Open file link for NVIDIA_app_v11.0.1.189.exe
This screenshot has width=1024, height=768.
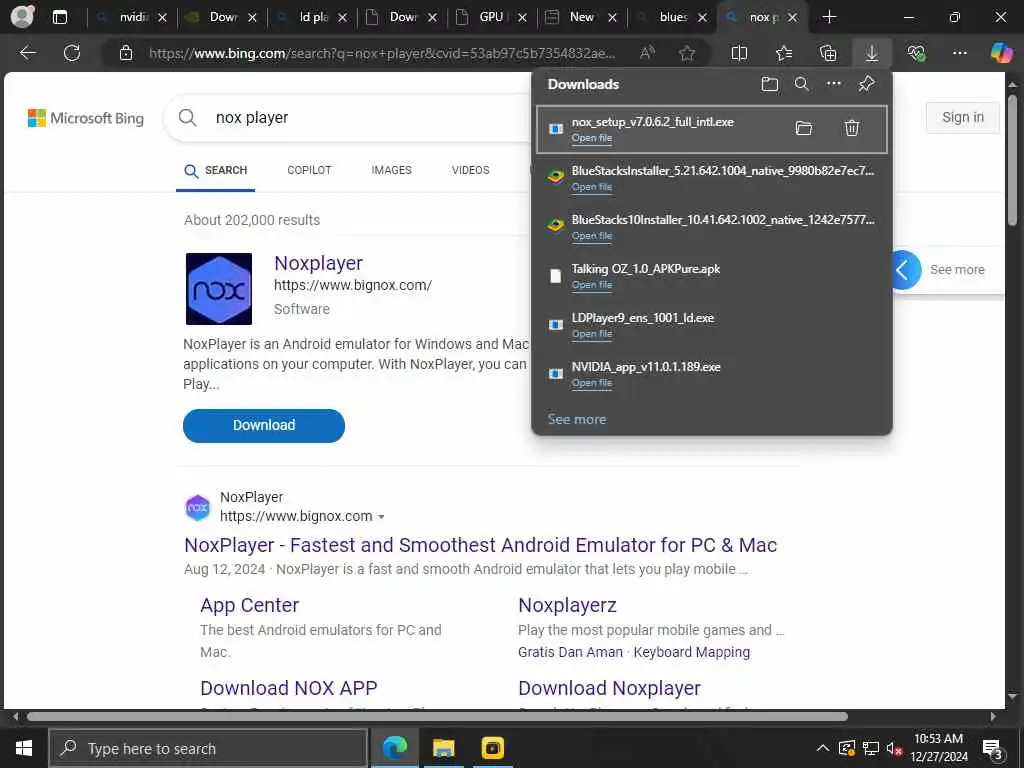point(592,383)
